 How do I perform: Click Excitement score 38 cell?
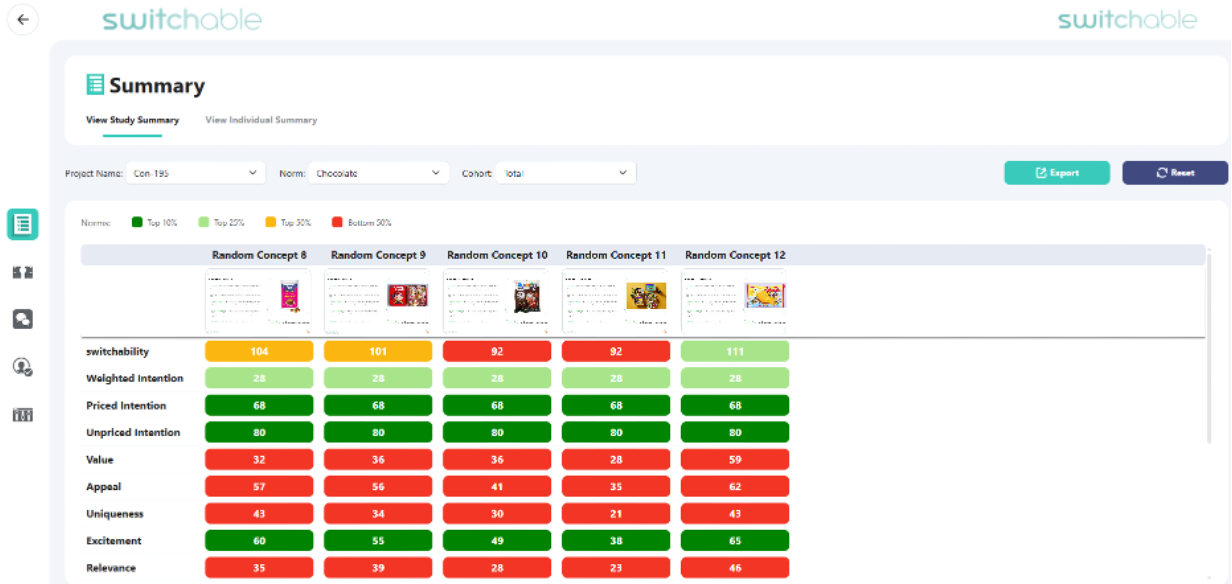[616, 541]
